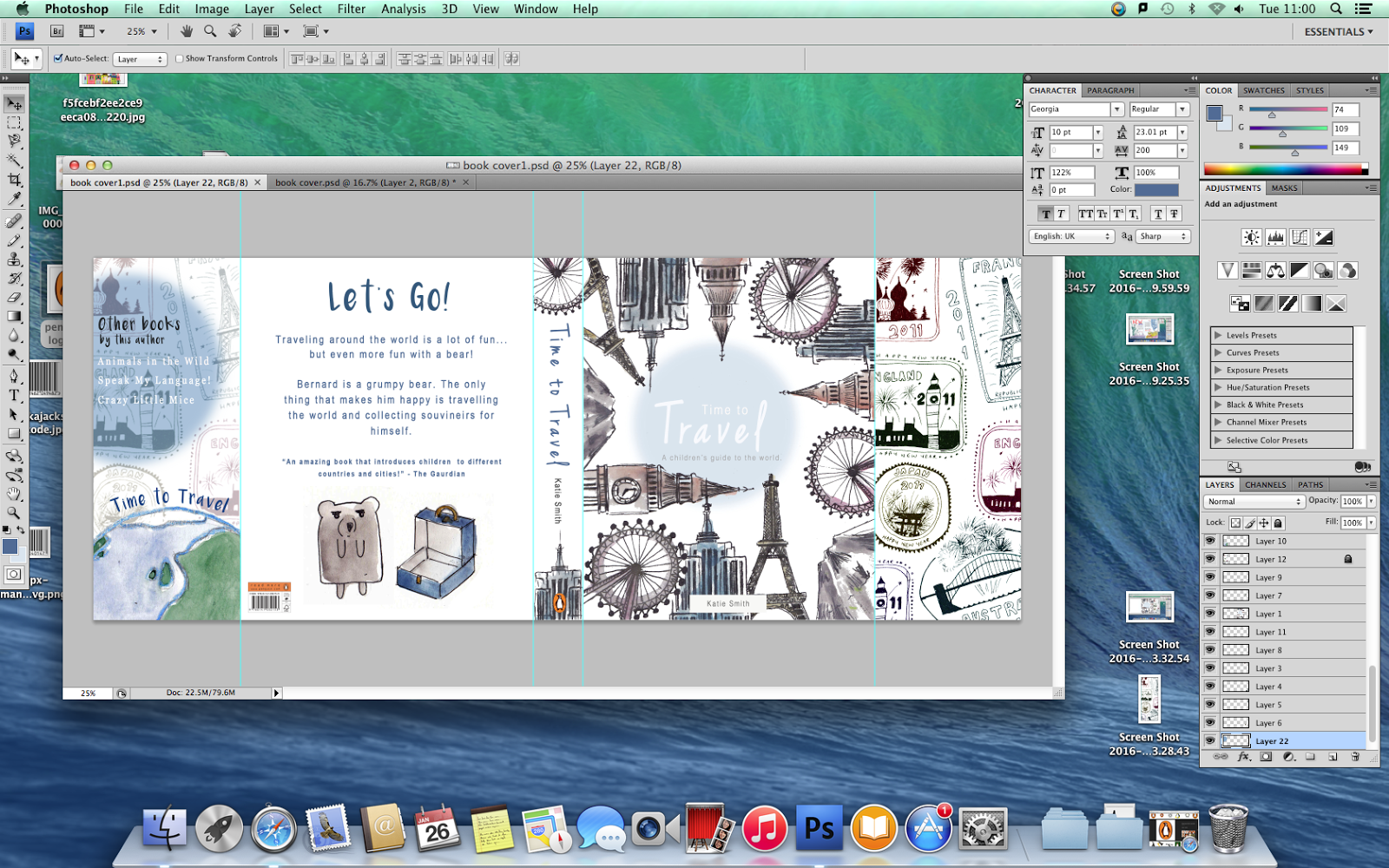The height and width of the screenshot is (868, 1389).
Task: Click the foreground color swatch in Color panel
Action: coord(1214,111)
